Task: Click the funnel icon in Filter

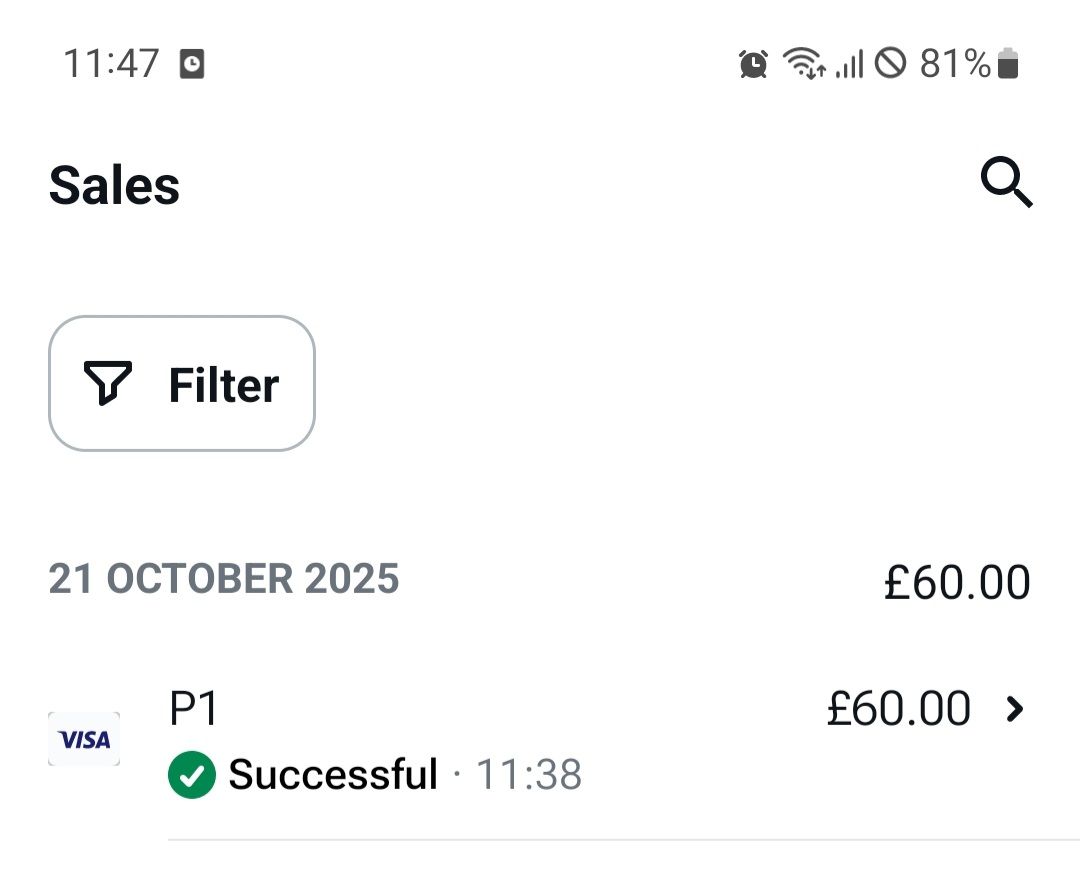Action: pyautogui.click(x=107, y=383)
